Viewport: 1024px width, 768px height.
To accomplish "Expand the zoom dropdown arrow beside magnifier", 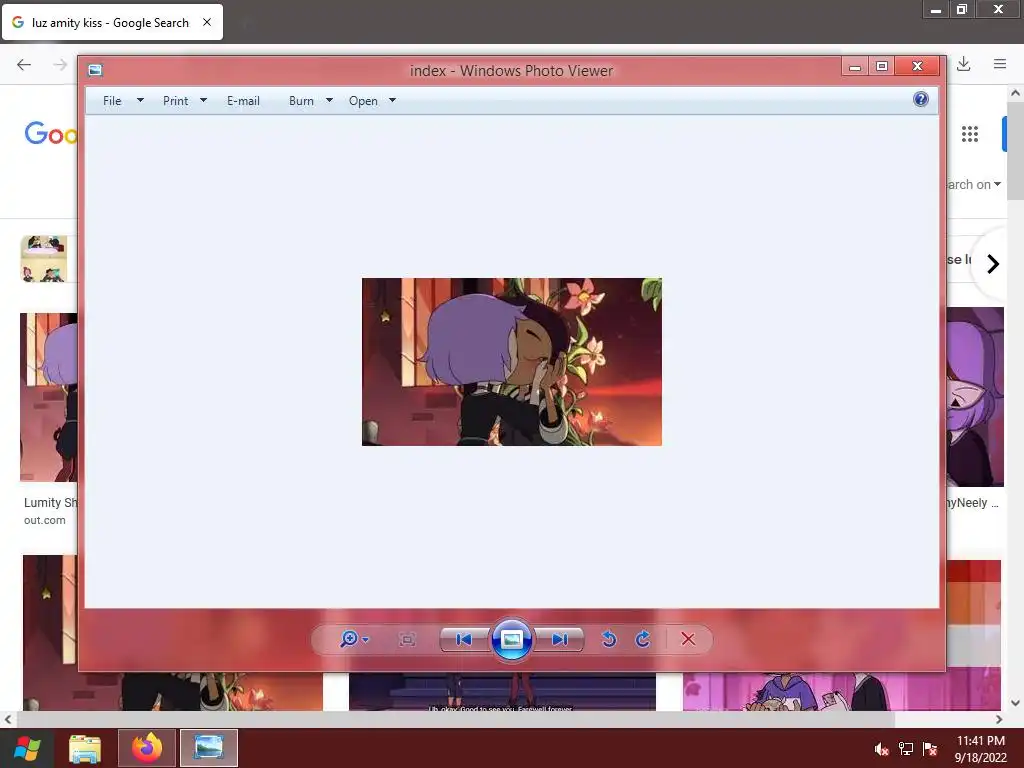I will pos(365,639).
